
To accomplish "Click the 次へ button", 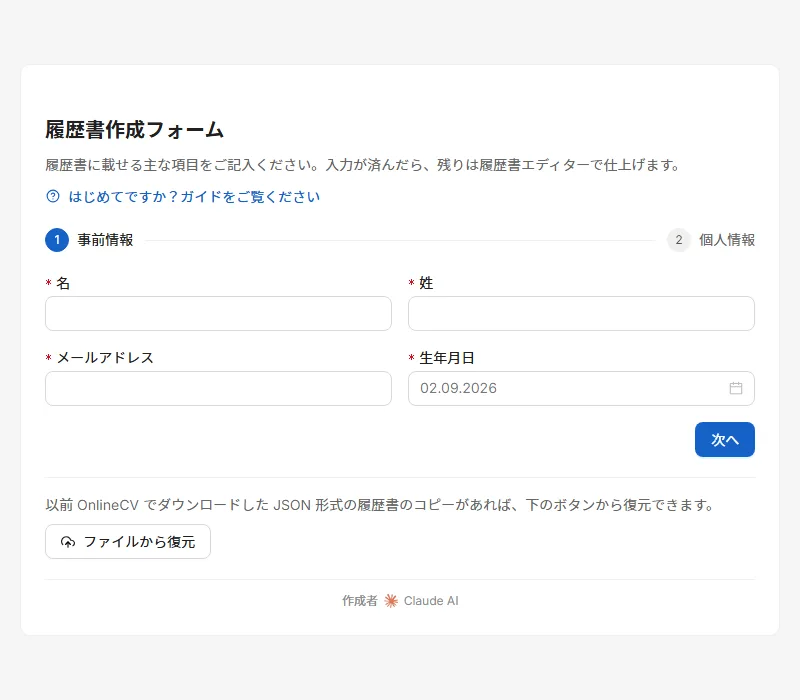I will coord(724,439).
